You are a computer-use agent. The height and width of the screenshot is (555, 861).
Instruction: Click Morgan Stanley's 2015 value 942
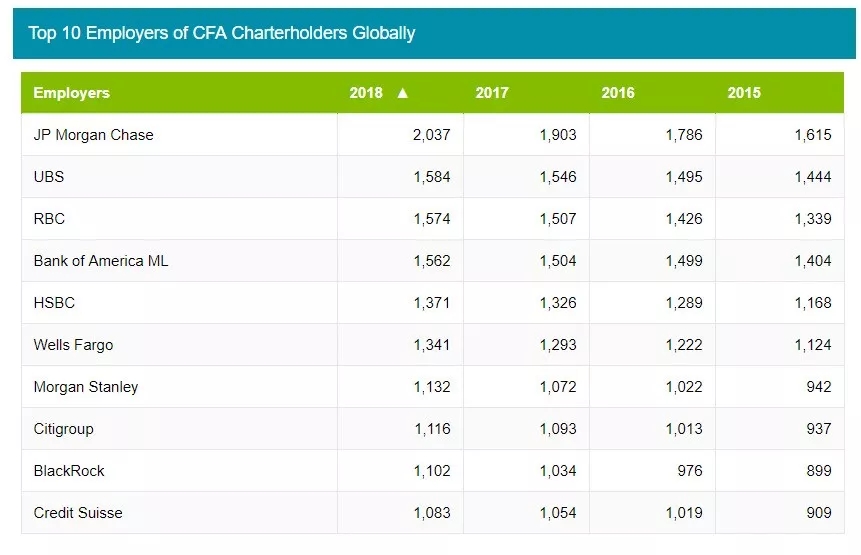click(x=818, y=387)
